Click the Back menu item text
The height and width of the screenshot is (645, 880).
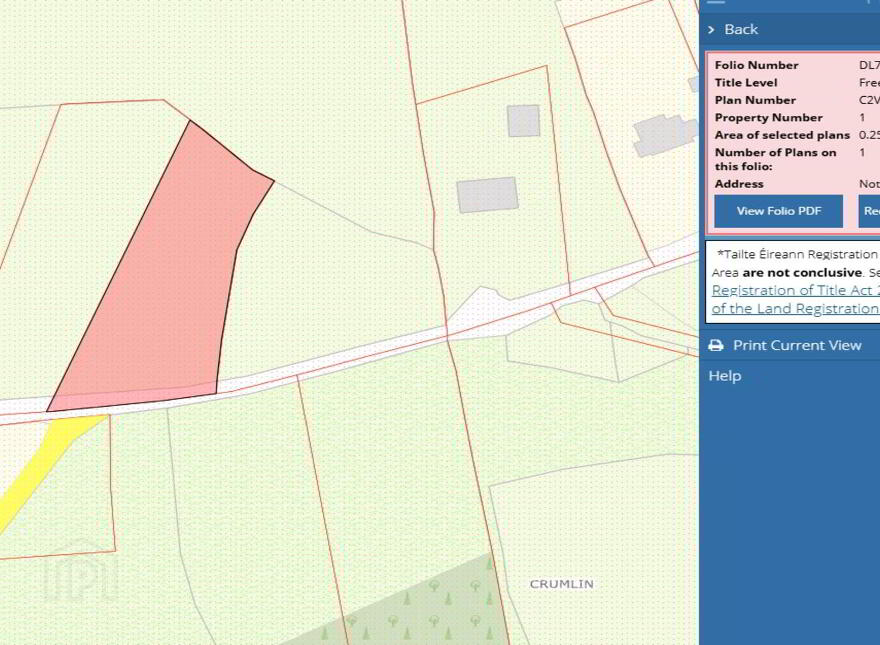click(741, 30)
